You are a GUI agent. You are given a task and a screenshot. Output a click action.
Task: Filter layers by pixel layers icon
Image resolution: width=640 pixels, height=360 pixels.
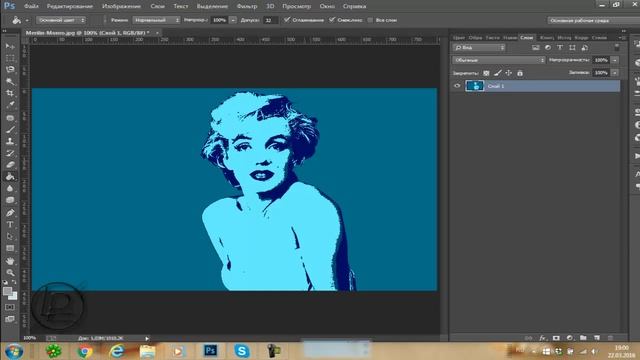(536, 48)
